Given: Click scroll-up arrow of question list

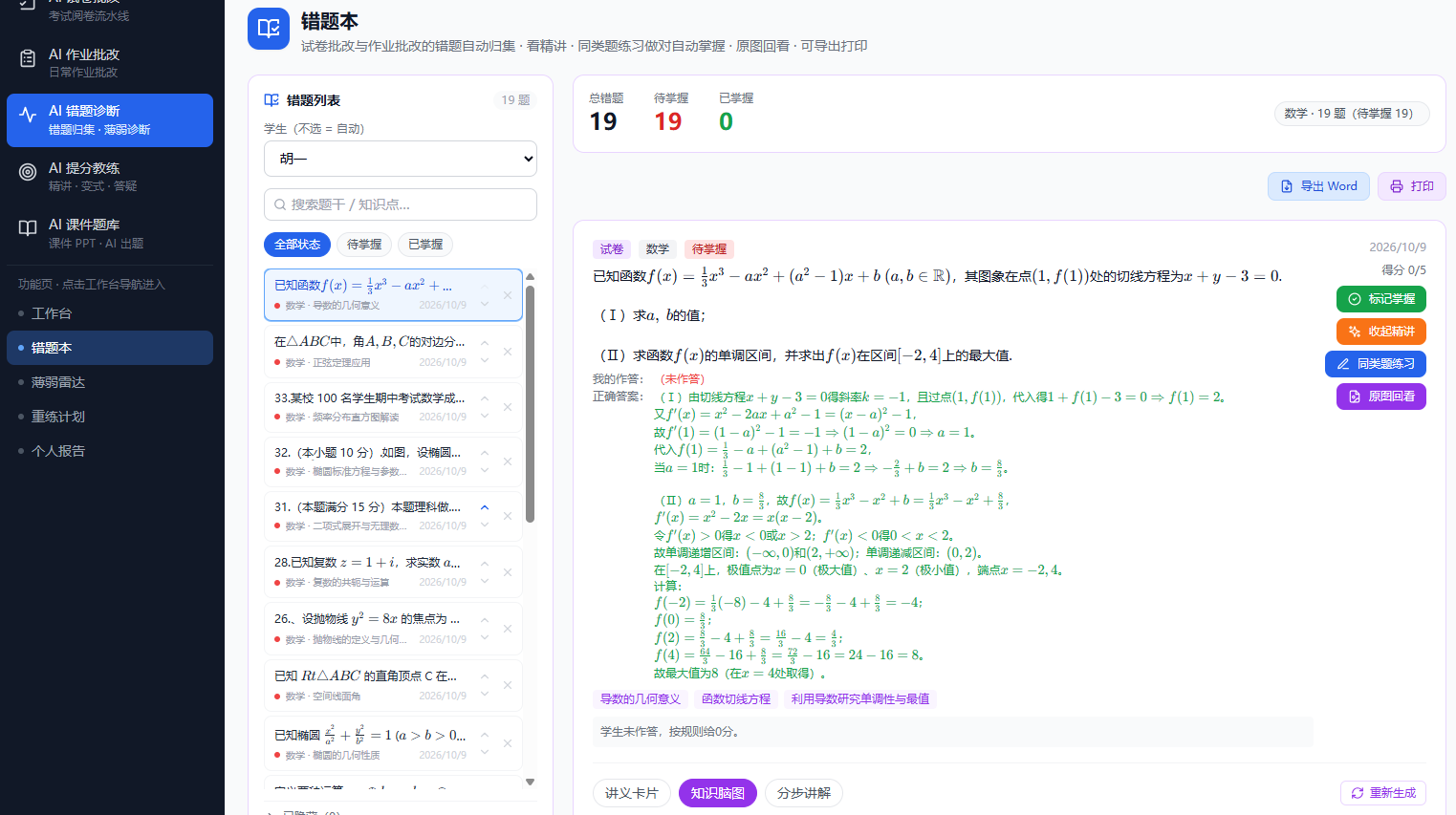Looking at the screenshot, I should click(x=530, y=277).
